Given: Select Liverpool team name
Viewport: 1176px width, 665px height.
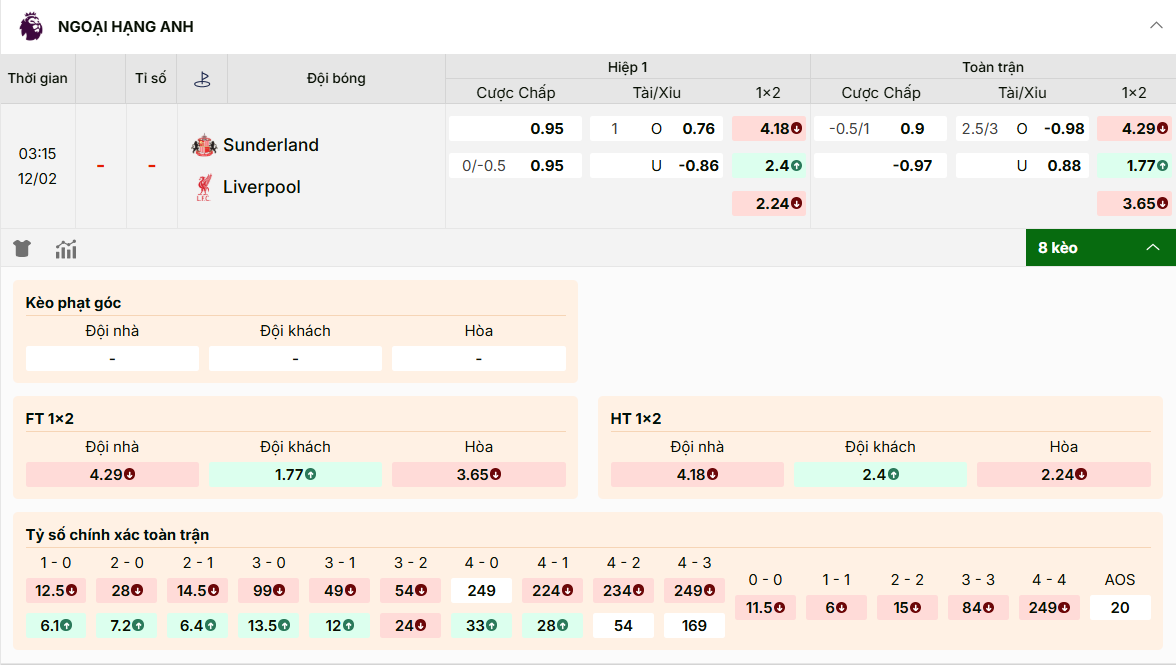Looking at the screenshot, I should click(261, 187).
